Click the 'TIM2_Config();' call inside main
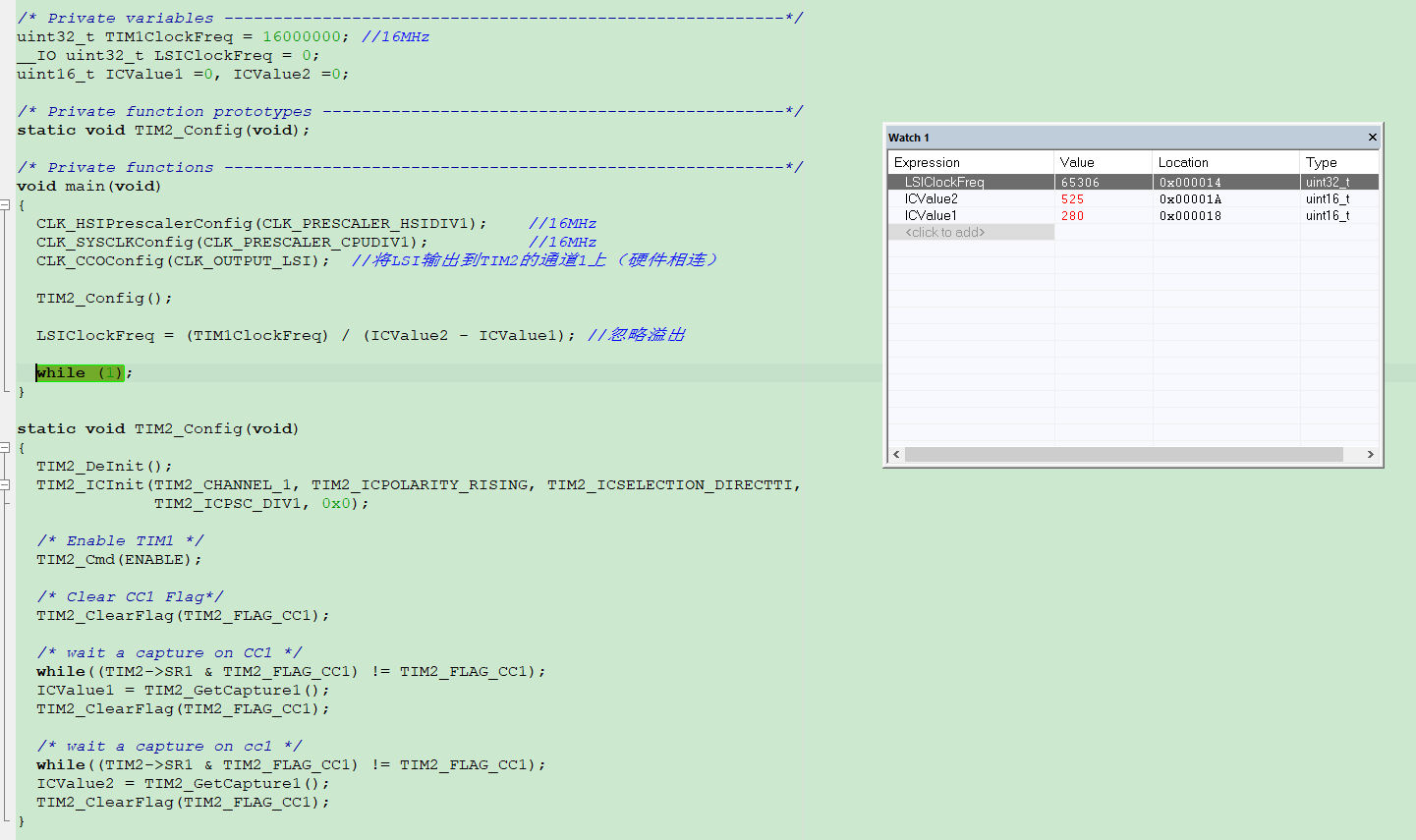 coord(104,298)
